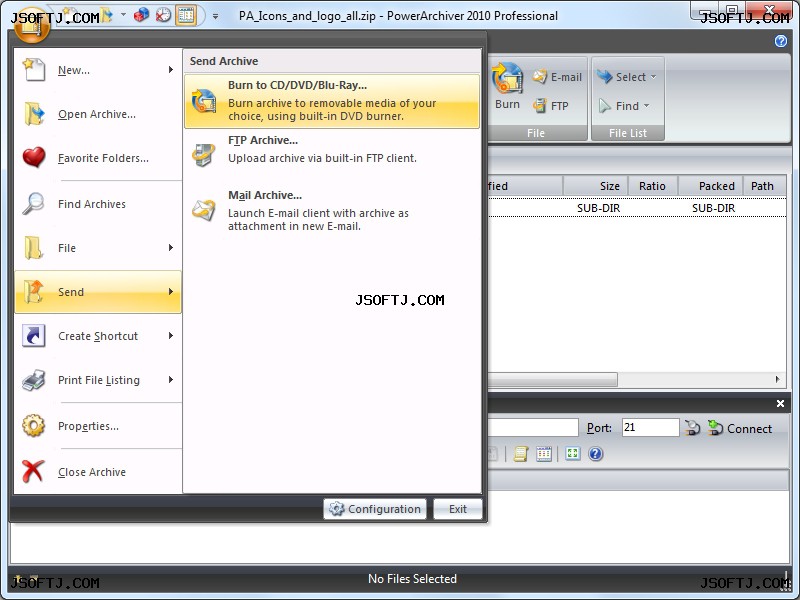
Task: Click the folder icon beside File
Action: 34,247
